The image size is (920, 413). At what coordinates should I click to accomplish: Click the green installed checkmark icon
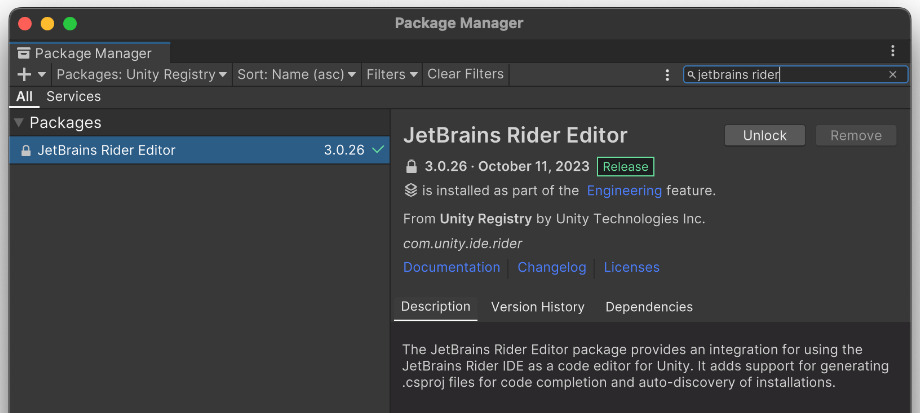pyautogui.click(x=378, y=150)
